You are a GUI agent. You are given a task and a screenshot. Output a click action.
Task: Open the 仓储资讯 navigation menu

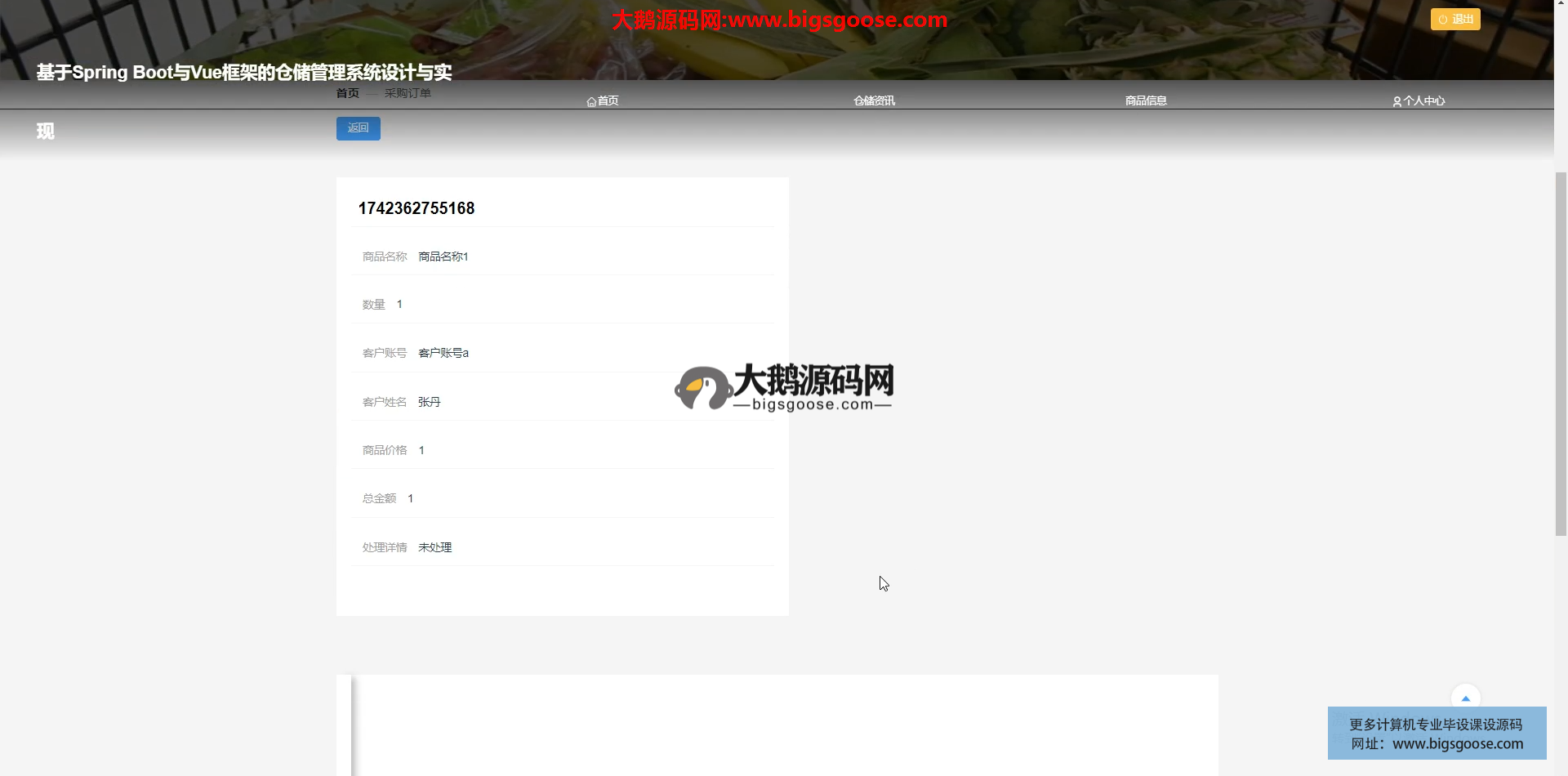click(874, 101)
